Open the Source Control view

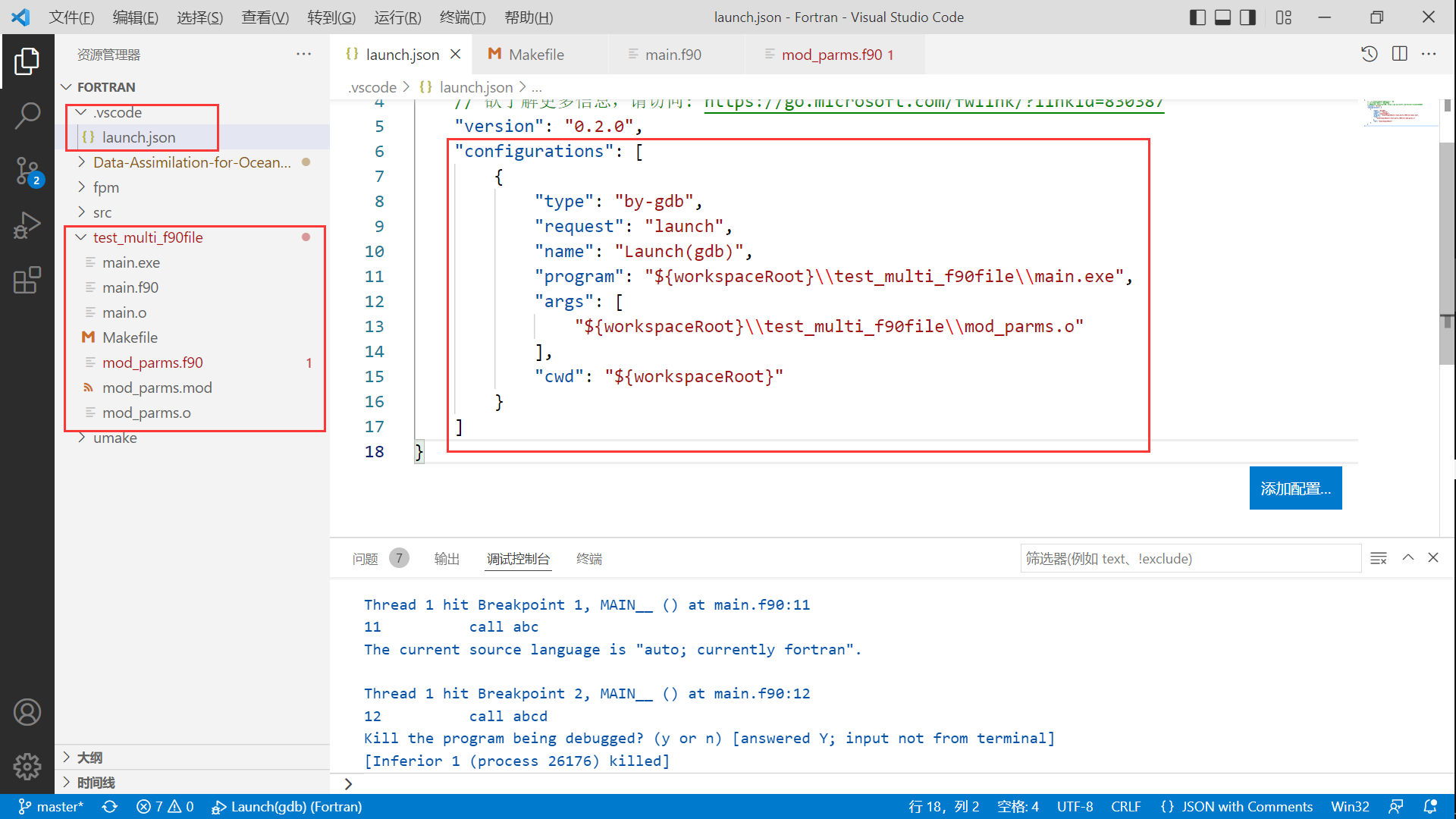[27, 171]
